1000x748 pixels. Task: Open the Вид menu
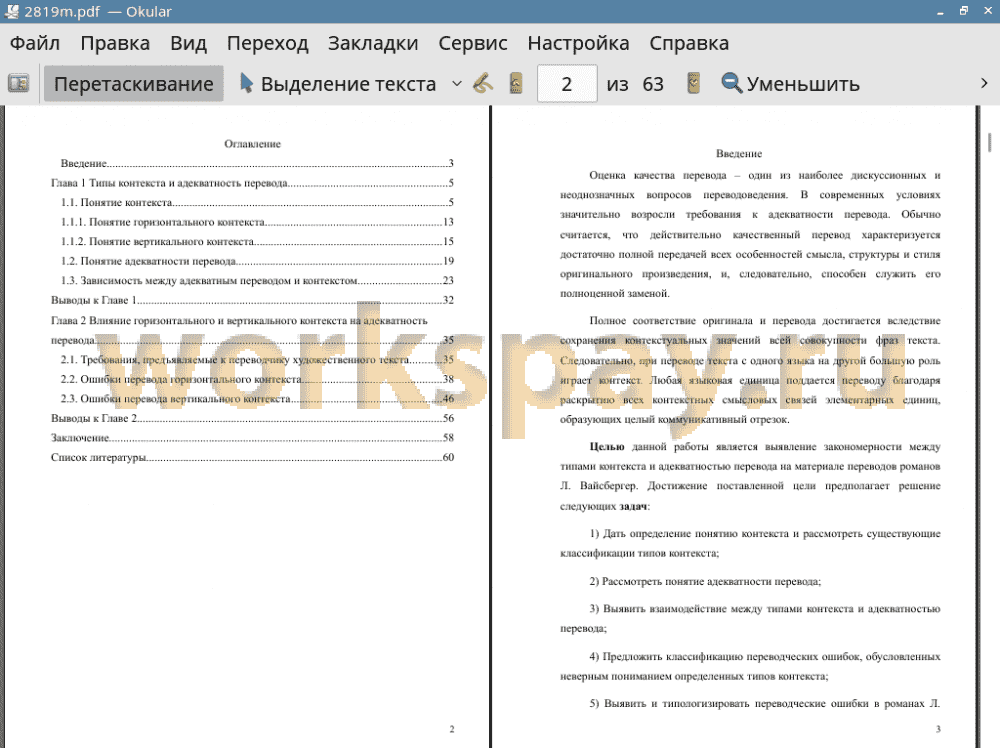pyautogui.click(x=188, y=43)
